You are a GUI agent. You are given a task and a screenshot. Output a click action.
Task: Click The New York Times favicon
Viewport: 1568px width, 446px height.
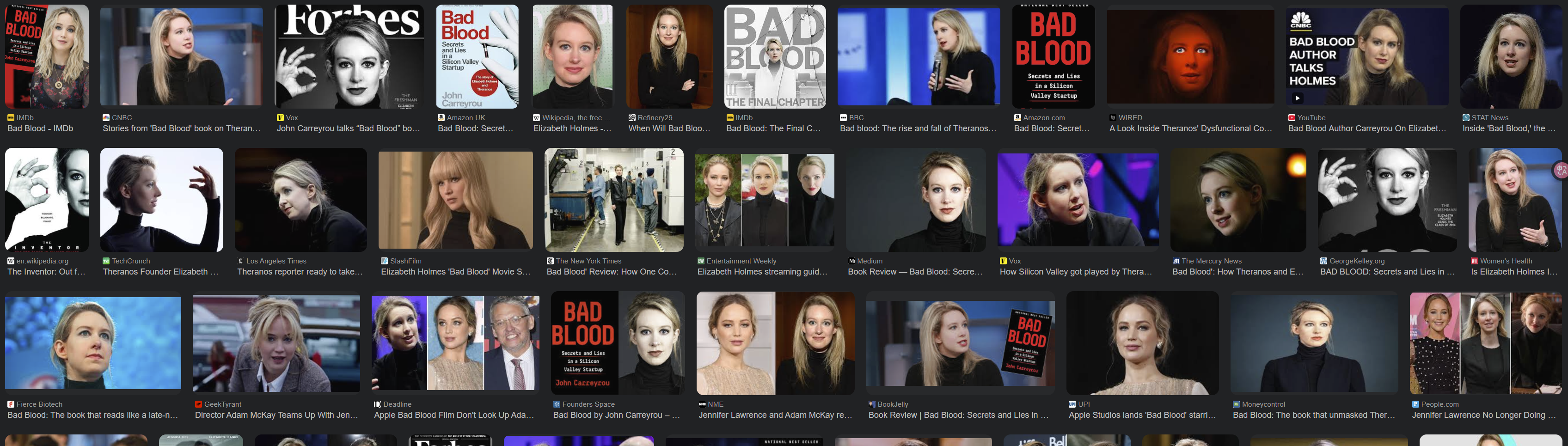coord(550,261)
